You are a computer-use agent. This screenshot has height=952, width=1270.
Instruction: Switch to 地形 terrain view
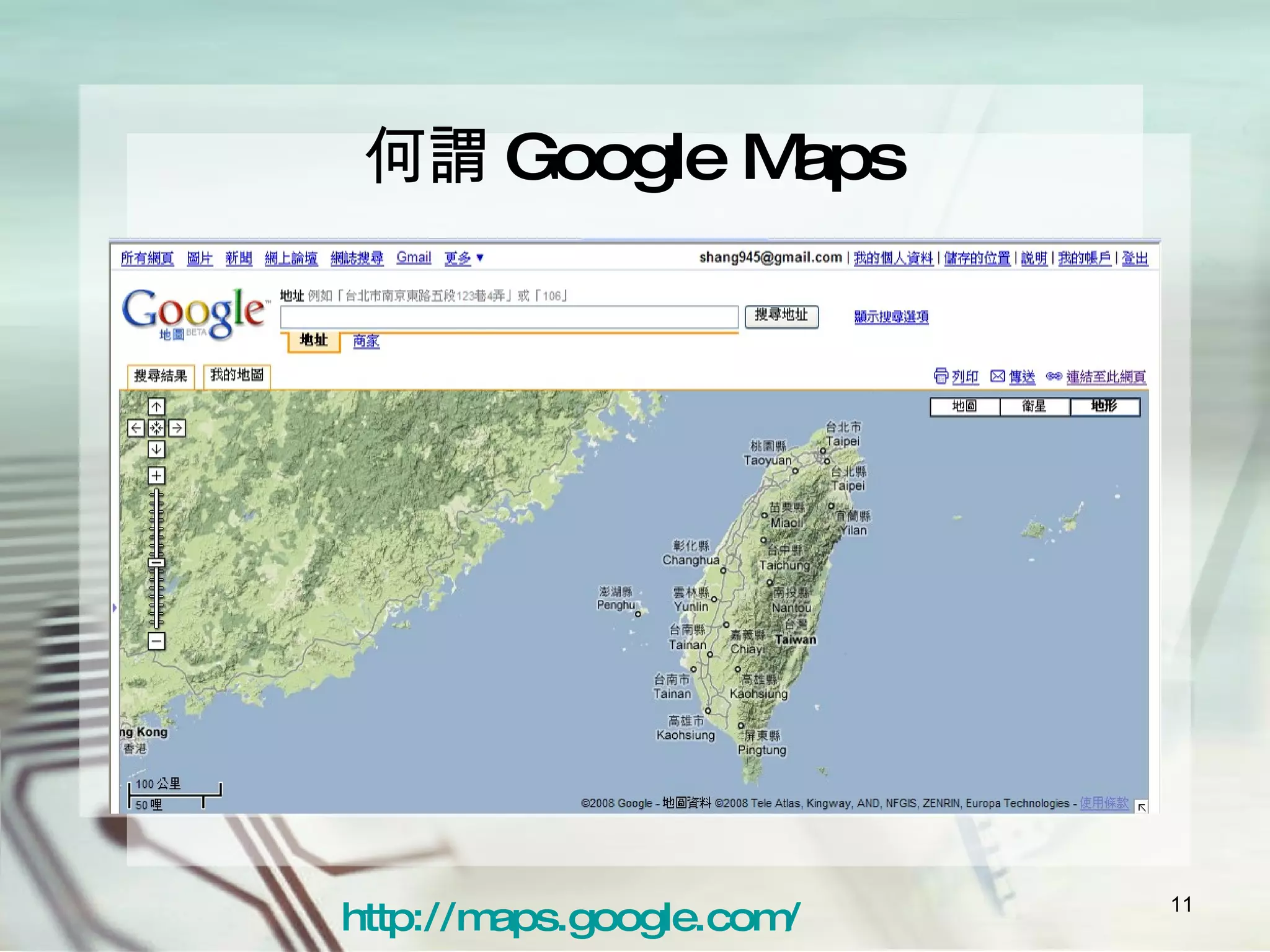(x=1104, y=407)
